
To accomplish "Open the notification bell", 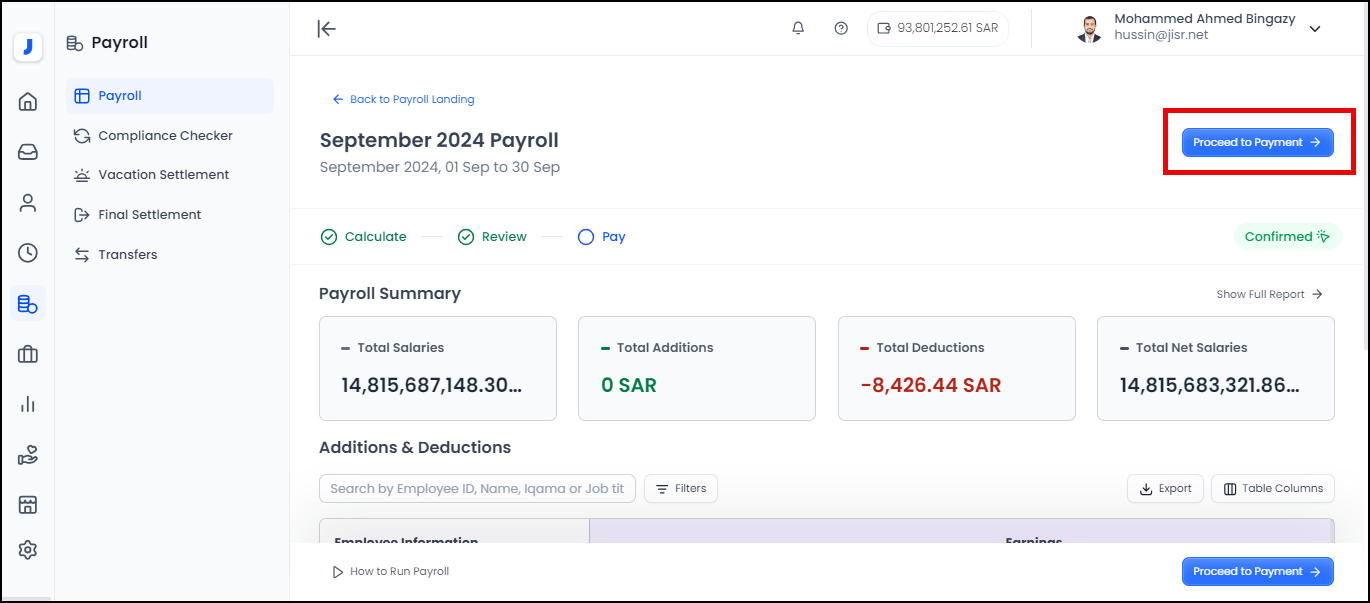I will coord(797,28).
